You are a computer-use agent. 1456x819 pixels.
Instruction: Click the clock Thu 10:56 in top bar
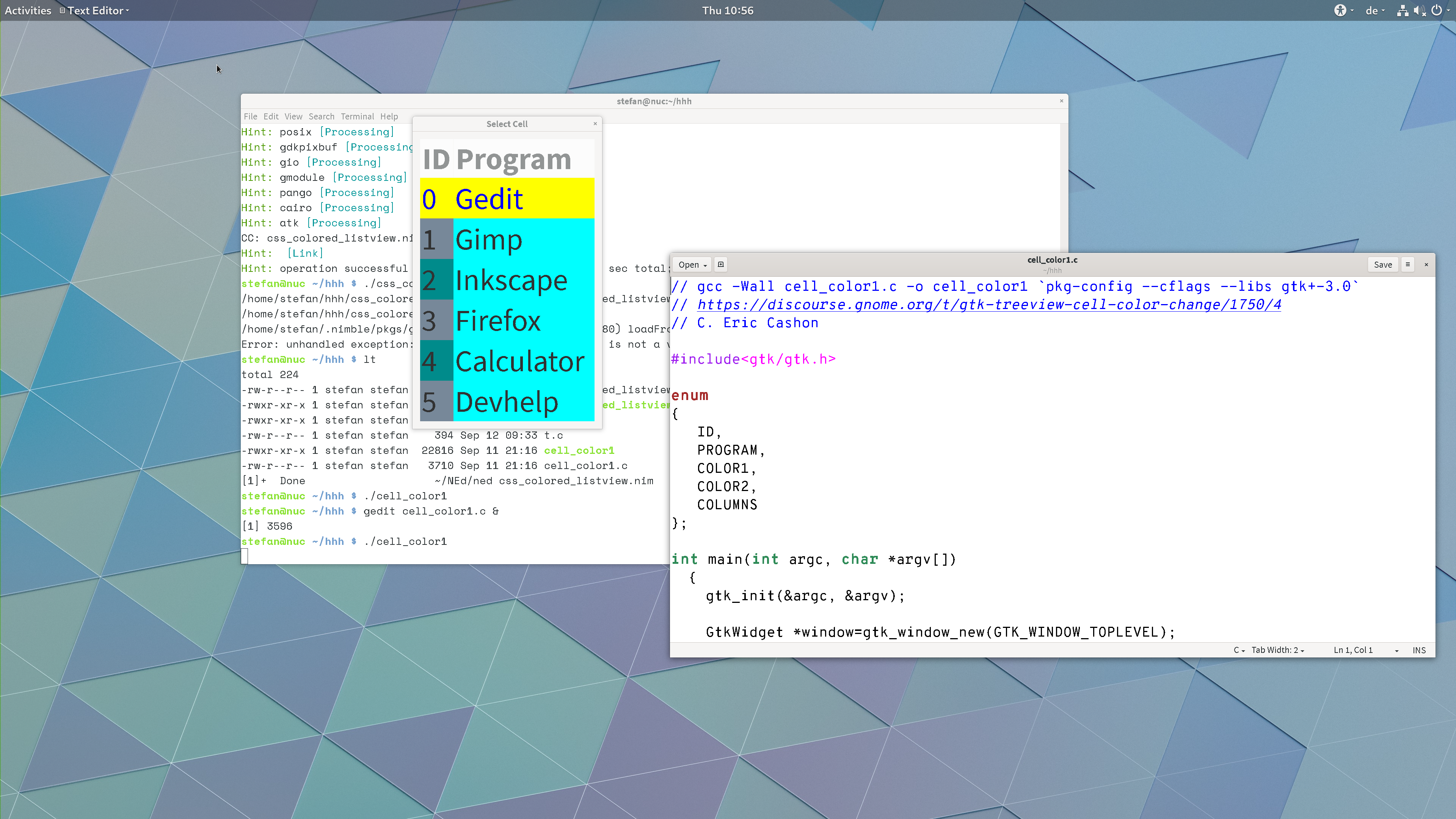coord(728,10)
